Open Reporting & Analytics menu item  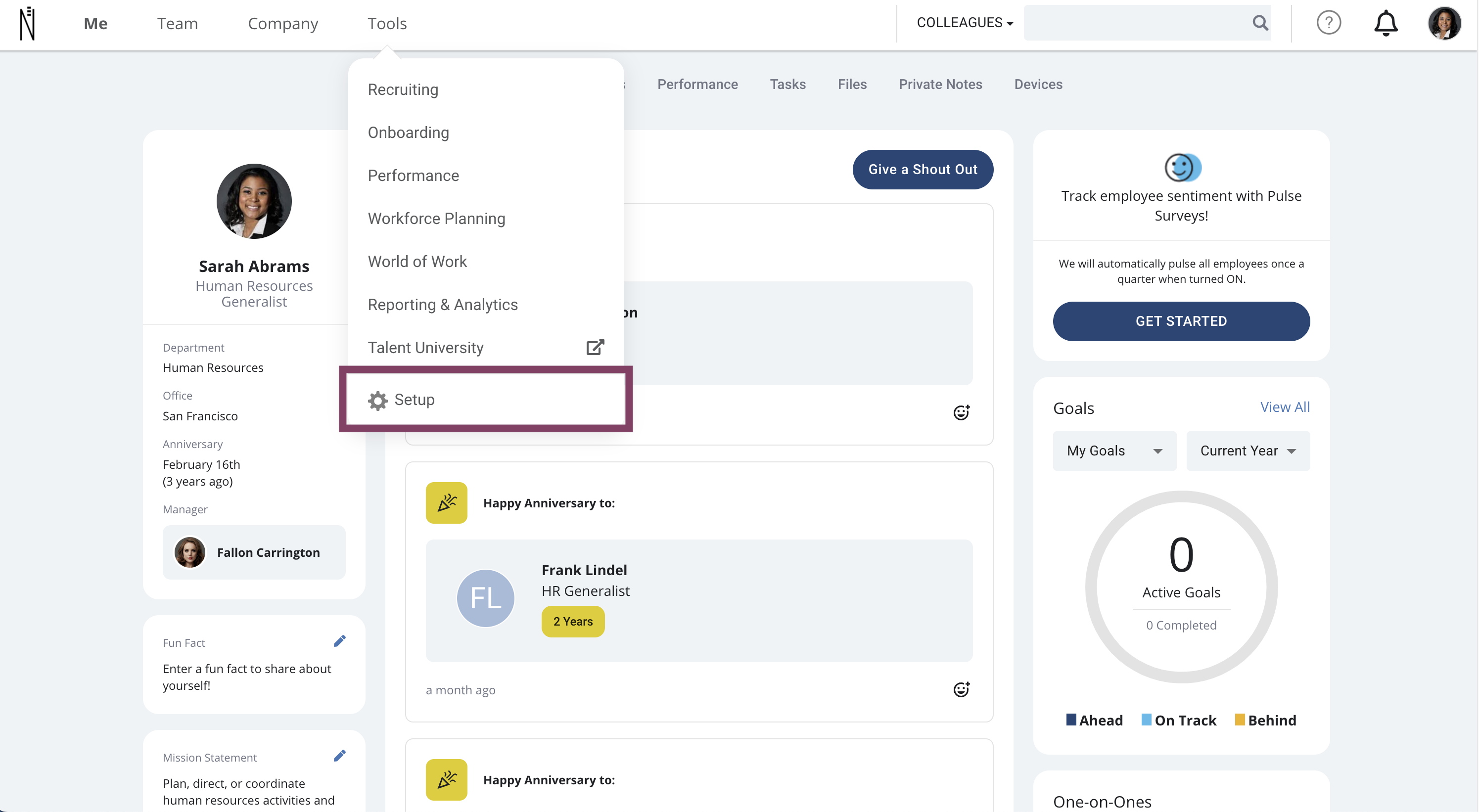click(x=442, y=305)
